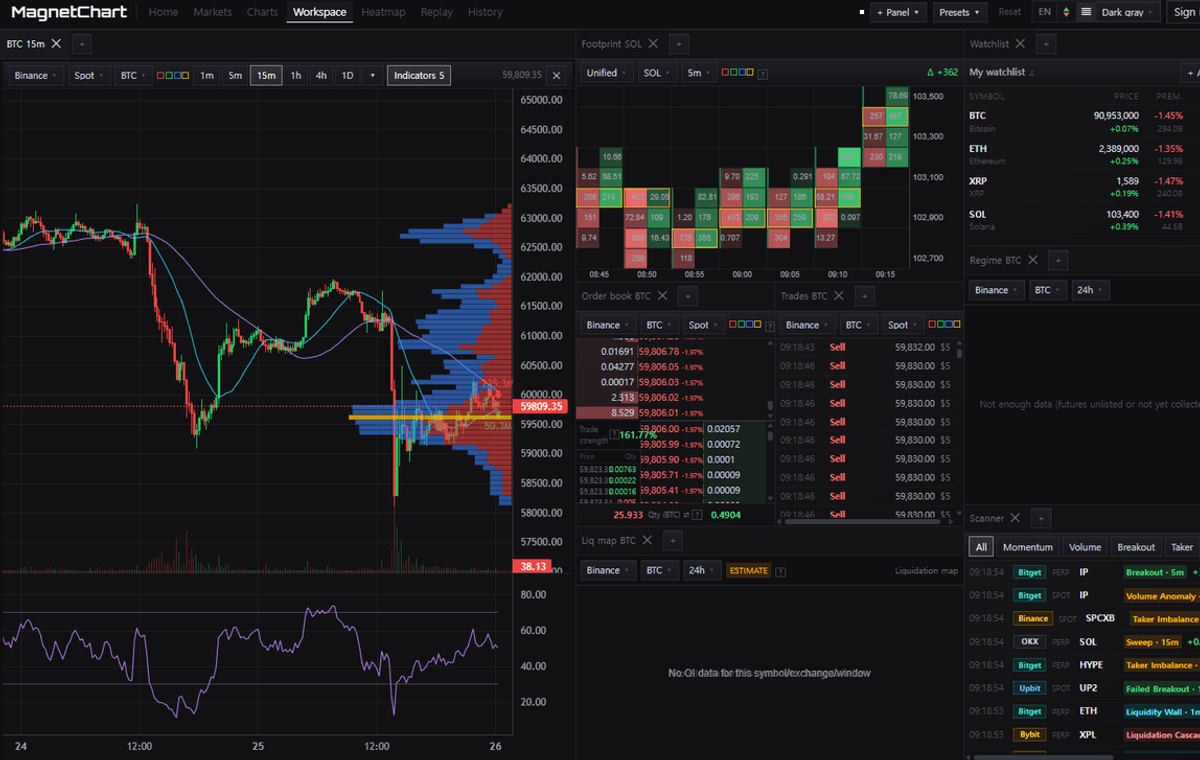Switch language with the EN button
This screenshot has height=760, width=1200.
point(1045,12)
